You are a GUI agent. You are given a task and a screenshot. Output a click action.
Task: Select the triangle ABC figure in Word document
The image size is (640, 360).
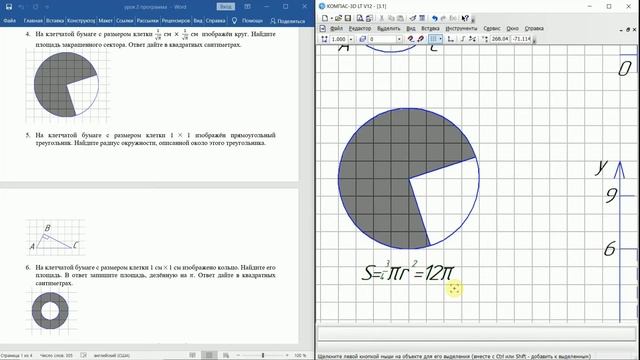click(55, 238)
